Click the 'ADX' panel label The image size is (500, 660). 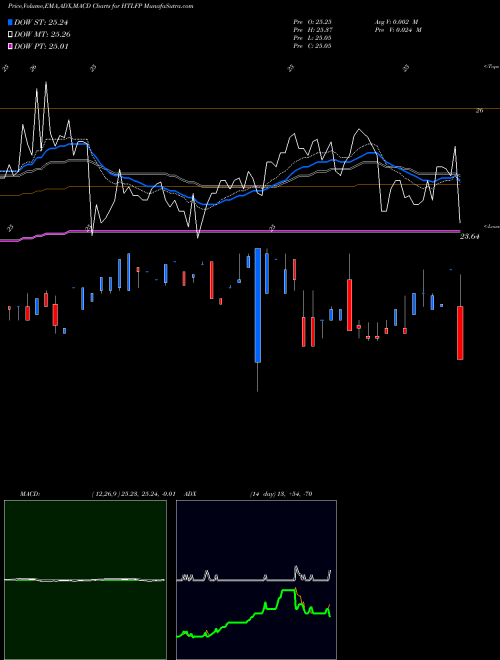tap(190, 494)
